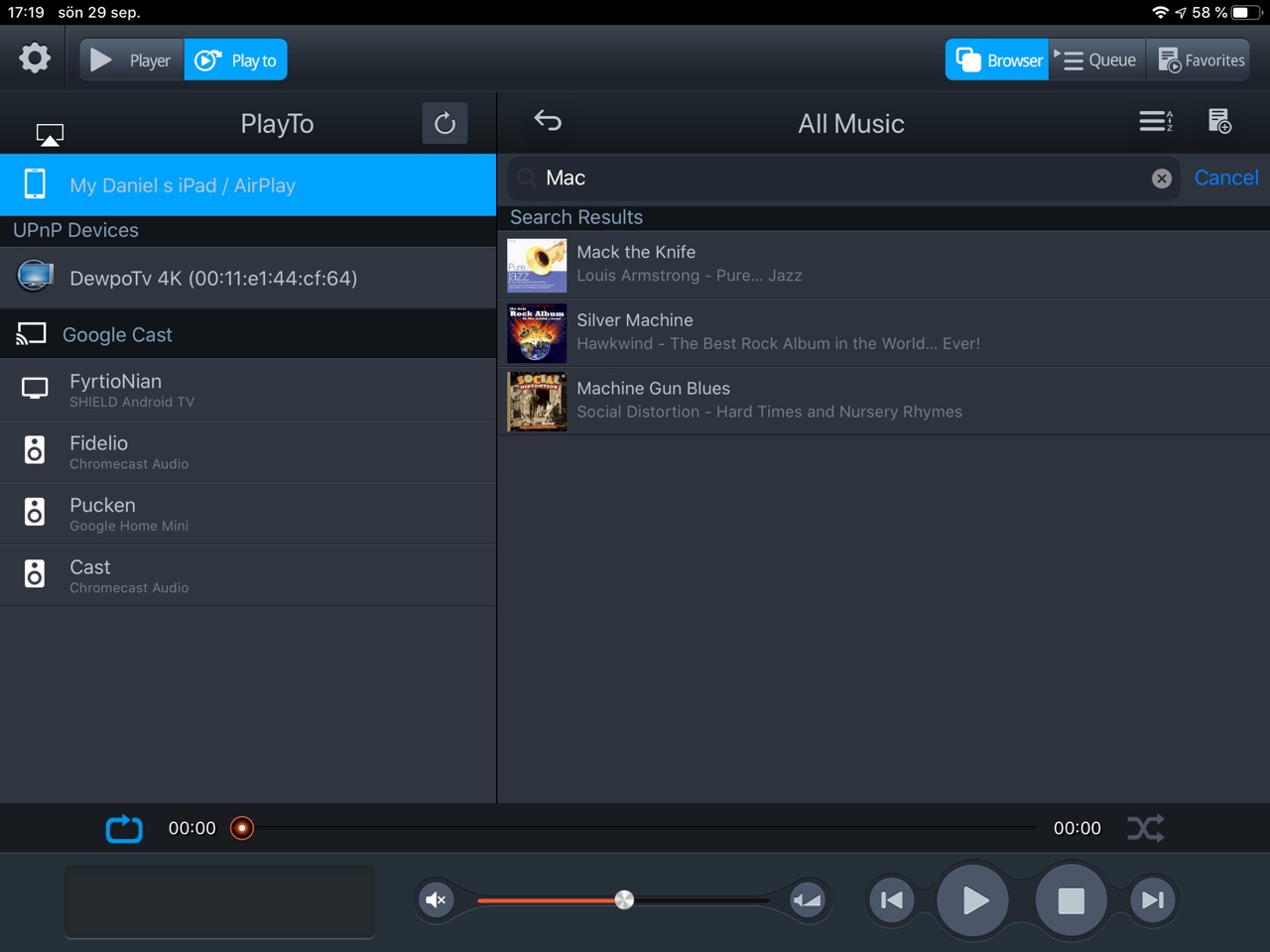Stop playback
This screenshot has height=952, width=1270.
pyautogui.click(x=1071, y=900)
